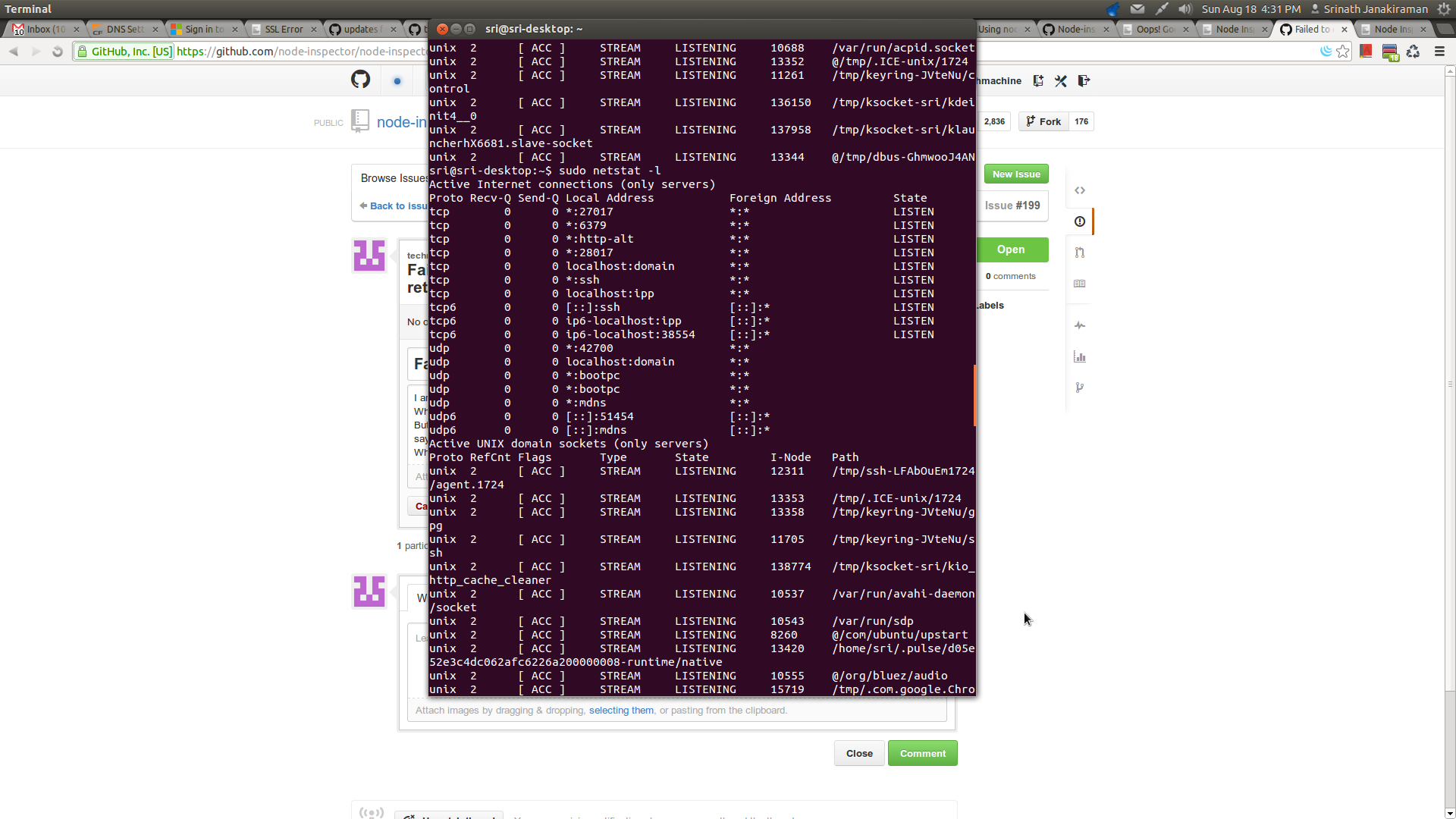Viewport: 1456px width, 819px height.
Task: Switch to the SSL Error tab
Action: coord(284,29)
